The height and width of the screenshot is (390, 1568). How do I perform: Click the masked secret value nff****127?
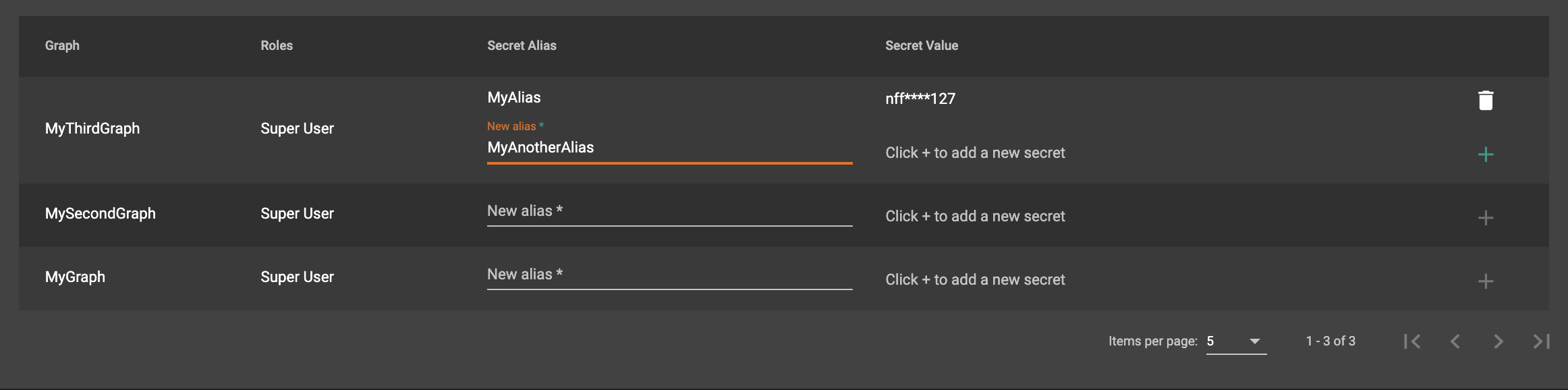[x=920, y=99]
